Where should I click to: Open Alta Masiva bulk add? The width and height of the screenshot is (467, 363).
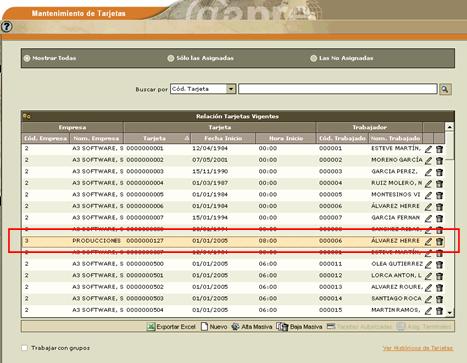(252, 327)
